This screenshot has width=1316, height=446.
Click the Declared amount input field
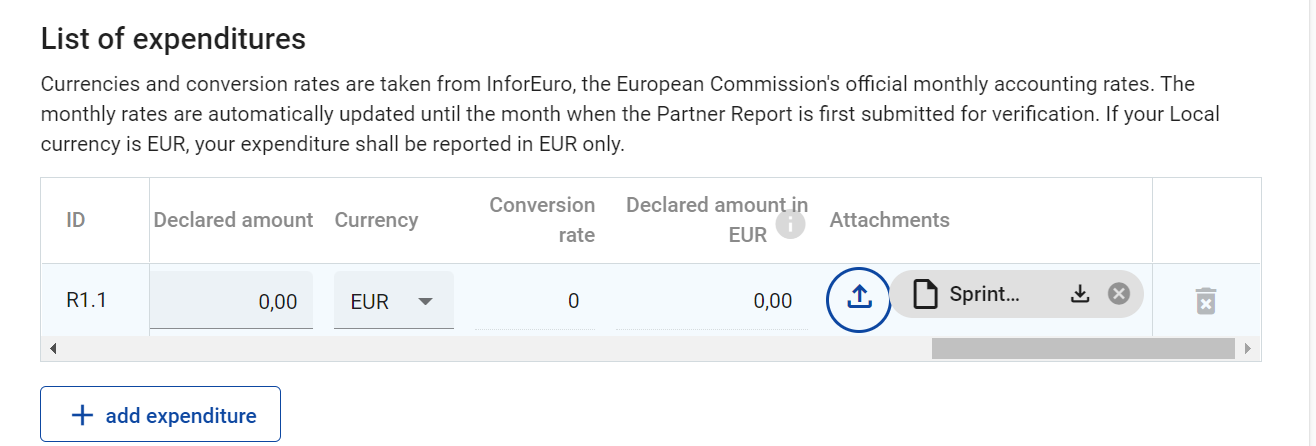pos(231,301)
